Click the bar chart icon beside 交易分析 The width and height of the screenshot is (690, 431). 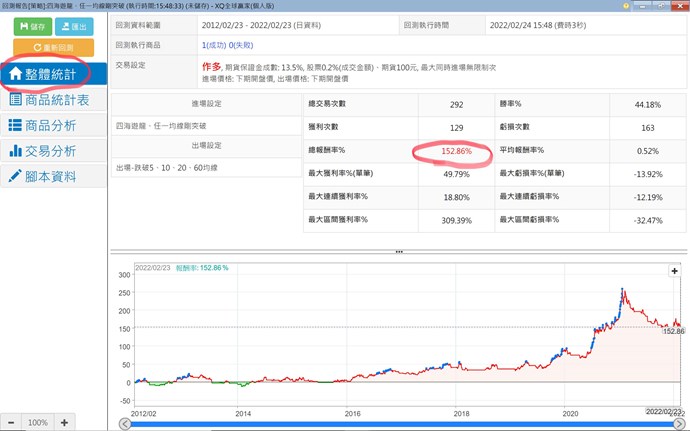click(x=16, y=151)
